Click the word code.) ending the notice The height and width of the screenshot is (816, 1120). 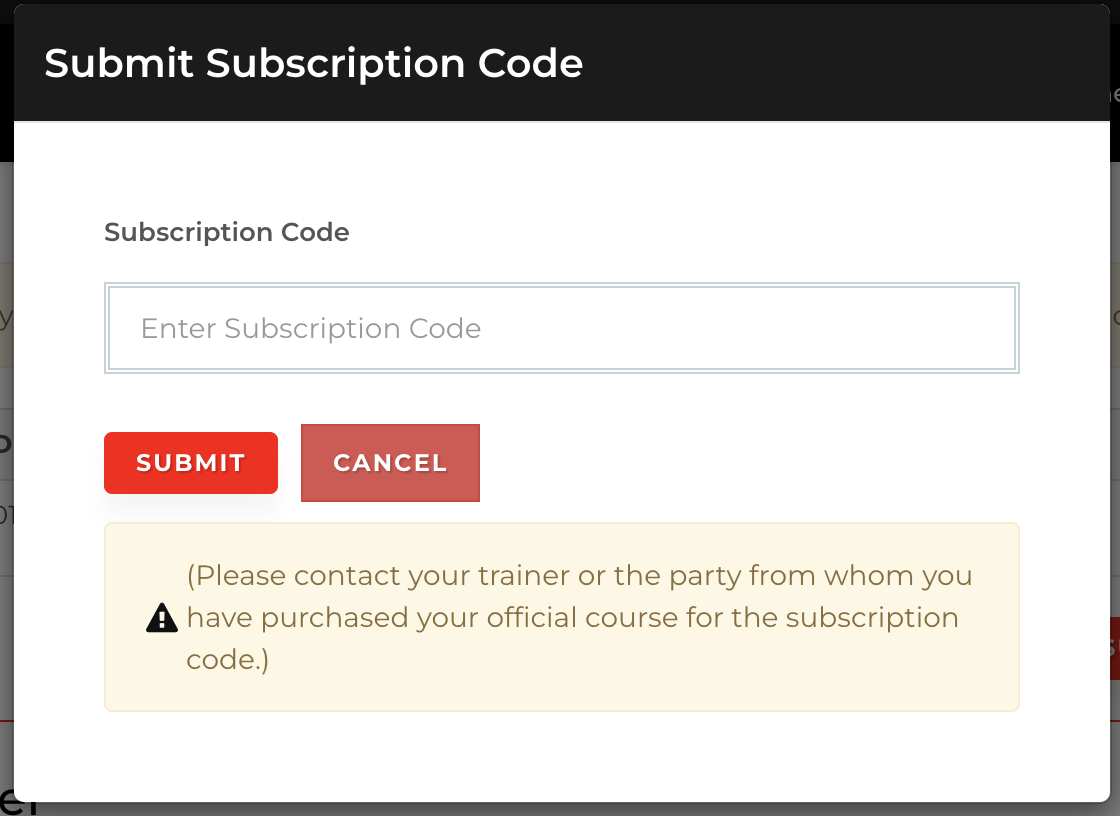[x=228, y=660]
